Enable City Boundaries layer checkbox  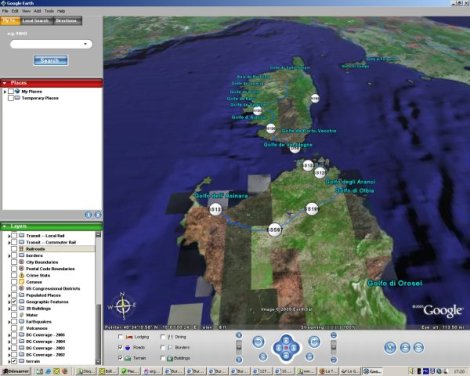tap(14, 262)
